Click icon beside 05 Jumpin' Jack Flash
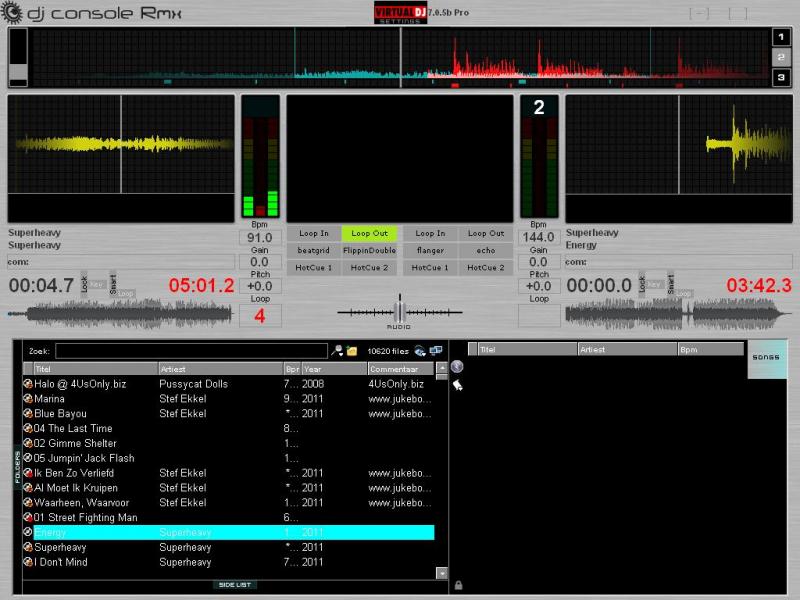800x600 pixels. coord(28,458)
